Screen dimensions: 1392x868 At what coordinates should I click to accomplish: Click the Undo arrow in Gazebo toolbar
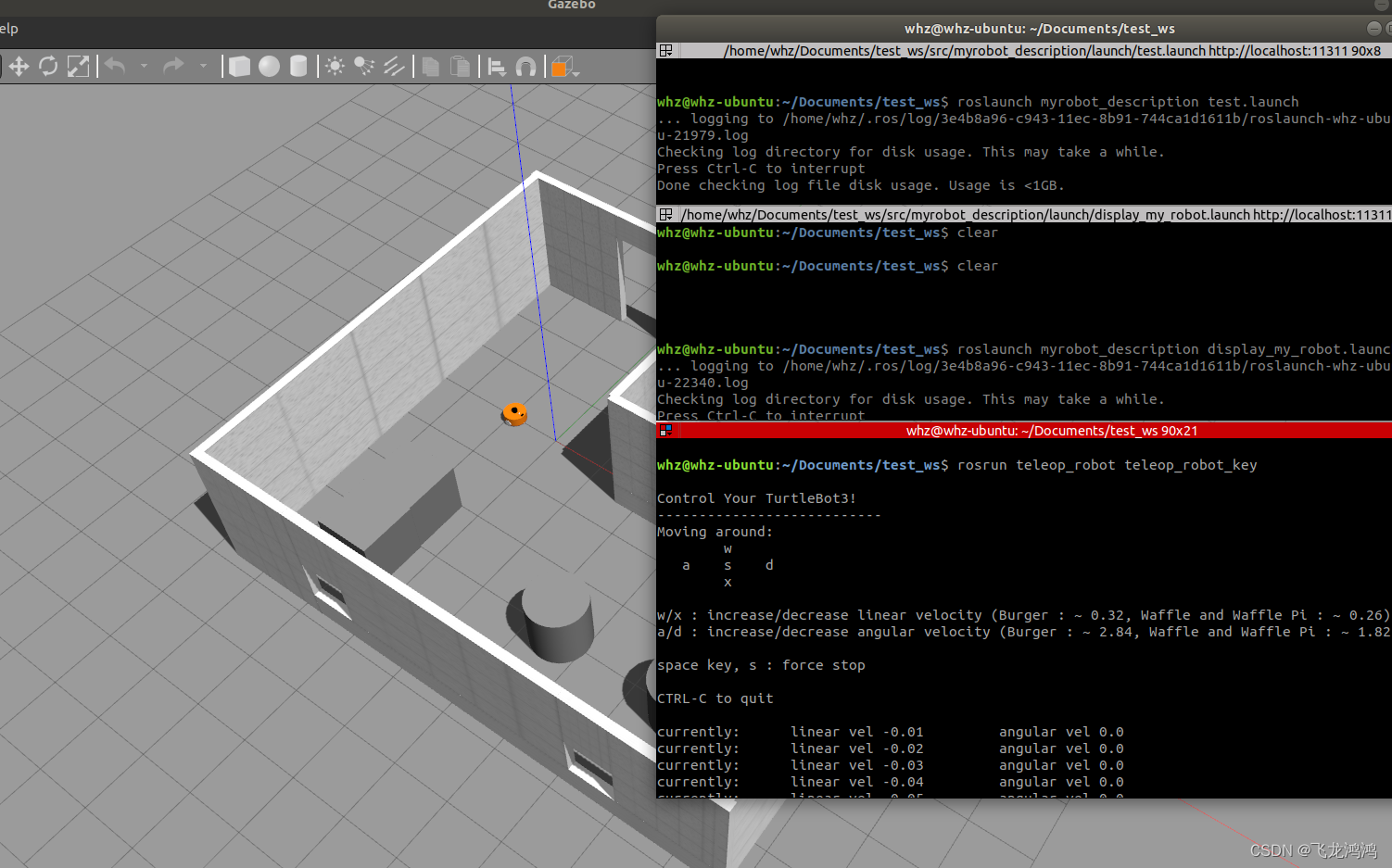[115, 66]
